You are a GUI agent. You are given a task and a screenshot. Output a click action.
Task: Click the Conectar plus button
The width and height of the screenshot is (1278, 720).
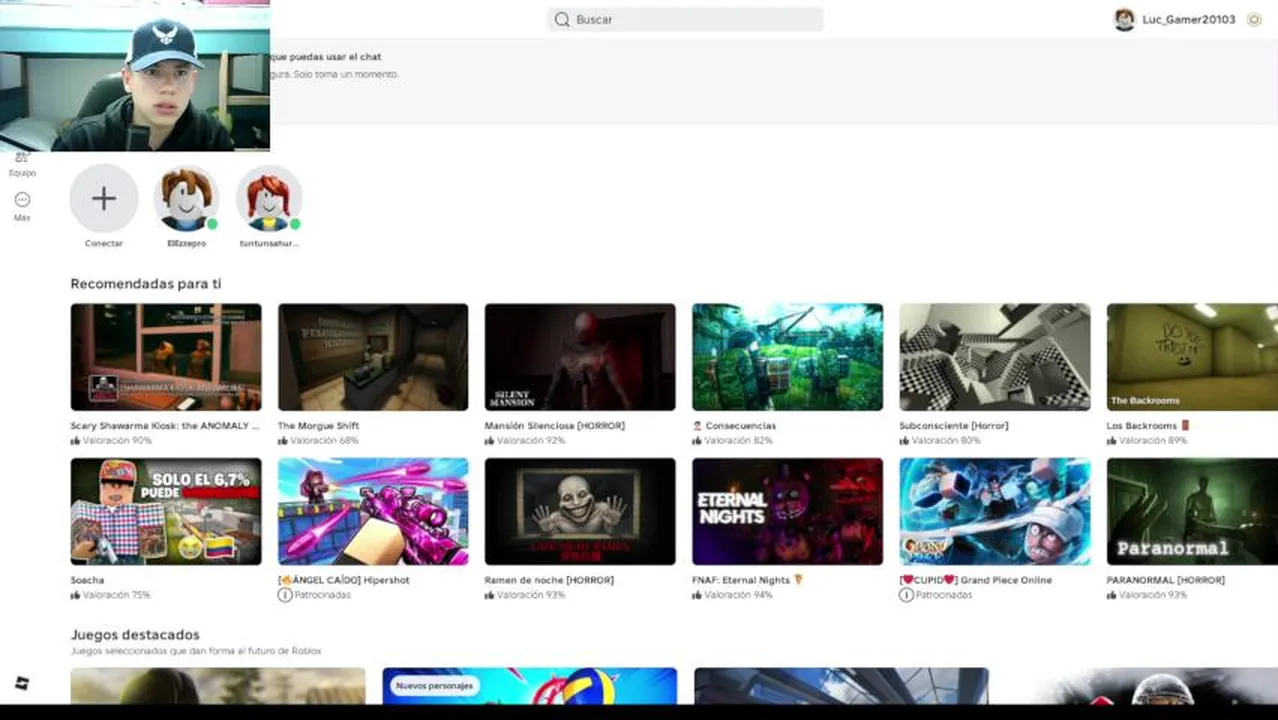click(x=104, y=198)
